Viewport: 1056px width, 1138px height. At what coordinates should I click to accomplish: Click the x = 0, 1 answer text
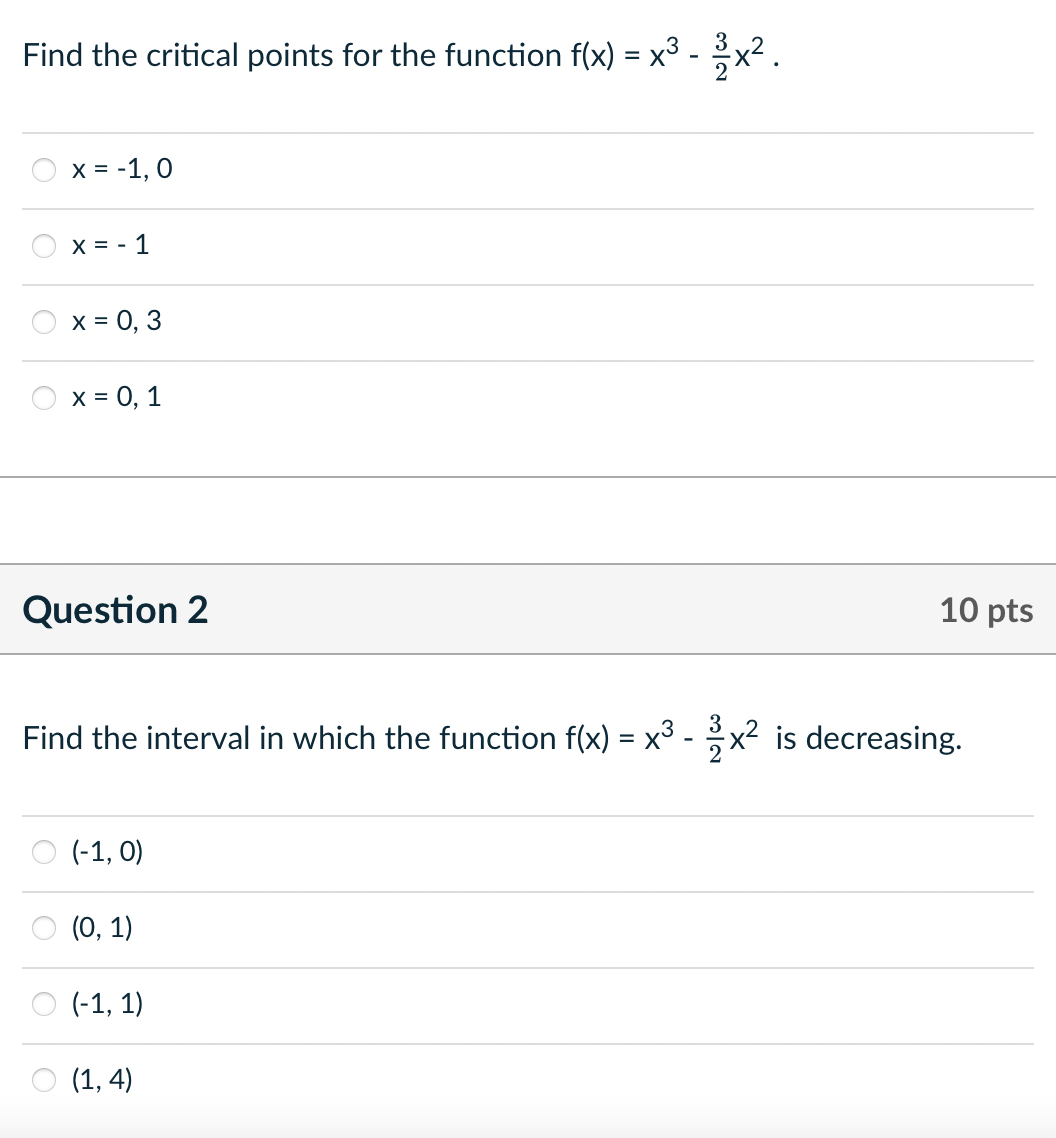(x=117, y=397)
